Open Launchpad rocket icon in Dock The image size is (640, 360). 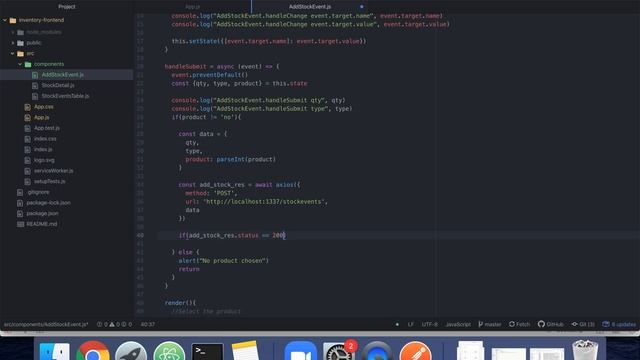131,351
